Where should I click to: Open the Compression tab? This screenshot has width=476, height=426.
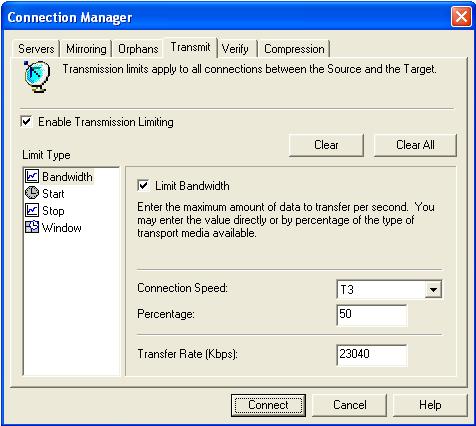(294, 49)
